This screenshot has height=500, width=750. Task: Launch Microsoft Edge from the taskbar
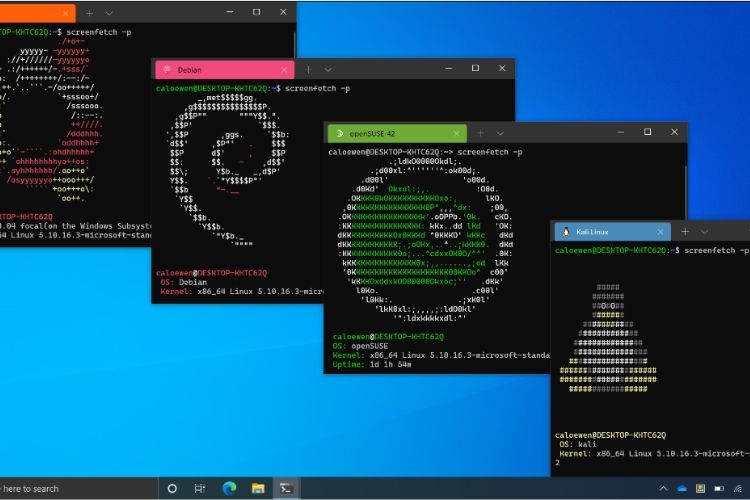229,488
